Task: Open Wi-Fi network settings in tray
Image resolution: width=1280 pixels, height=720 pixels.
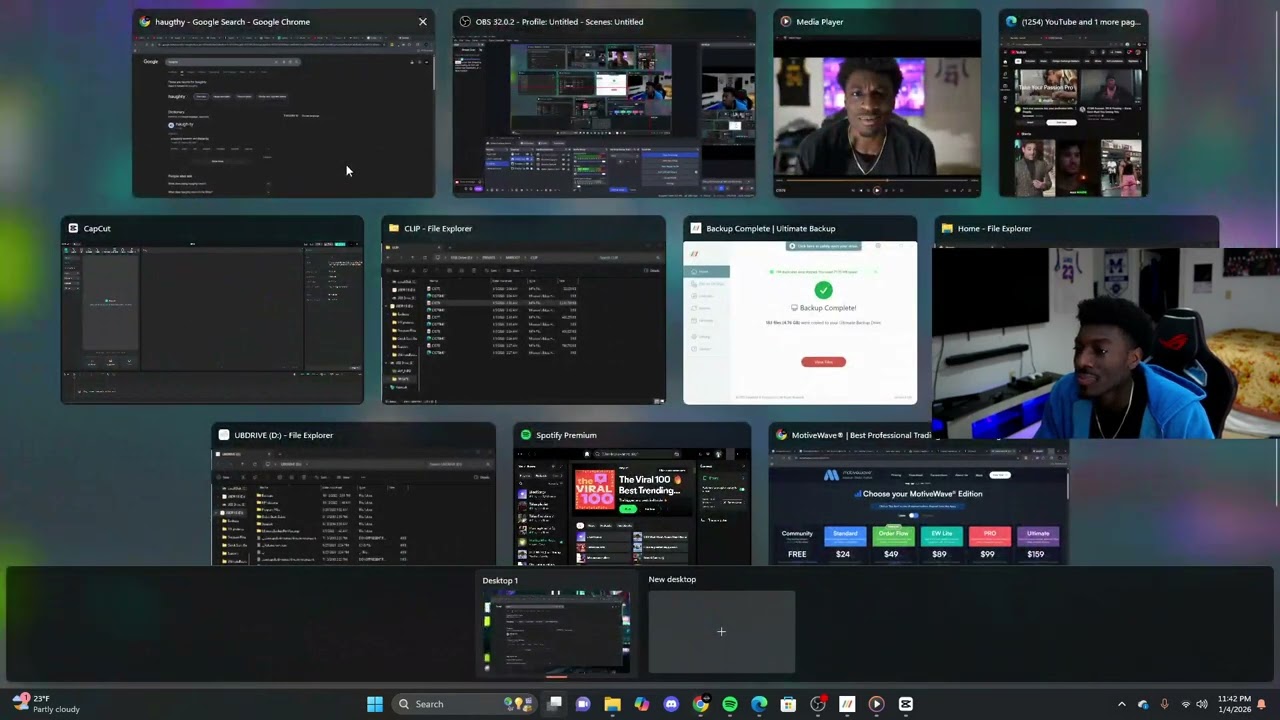Action: tap(1186, 704)
